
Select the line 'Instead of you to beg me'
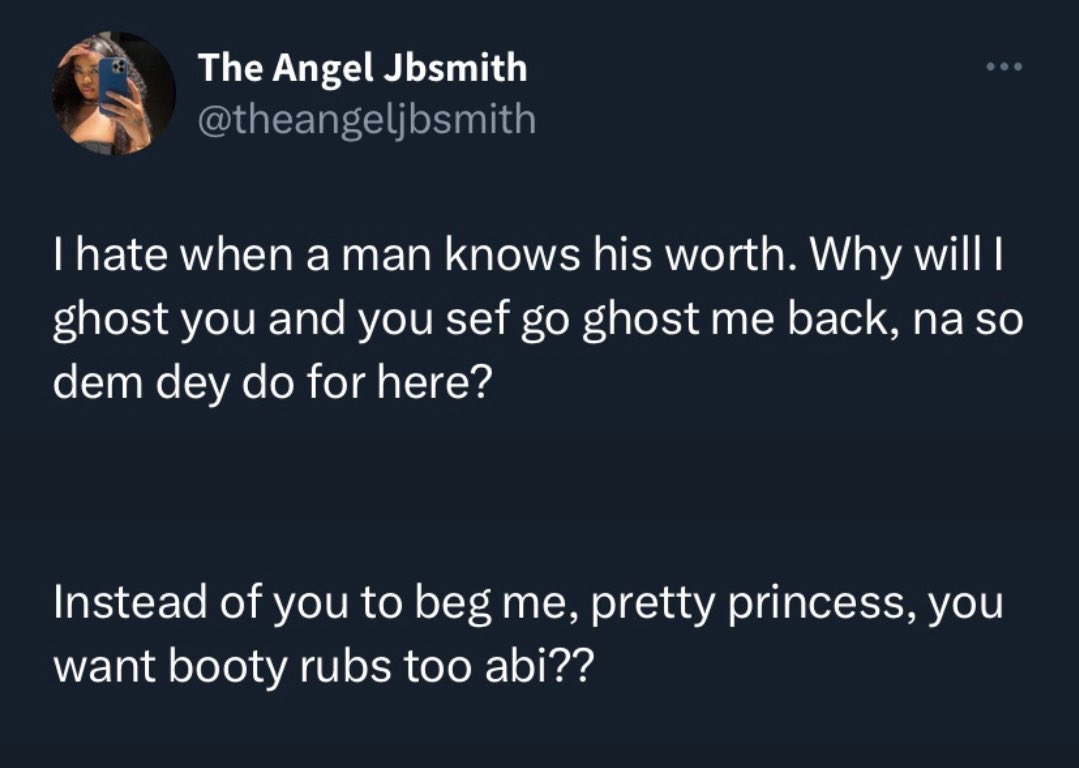coord(528,604)
